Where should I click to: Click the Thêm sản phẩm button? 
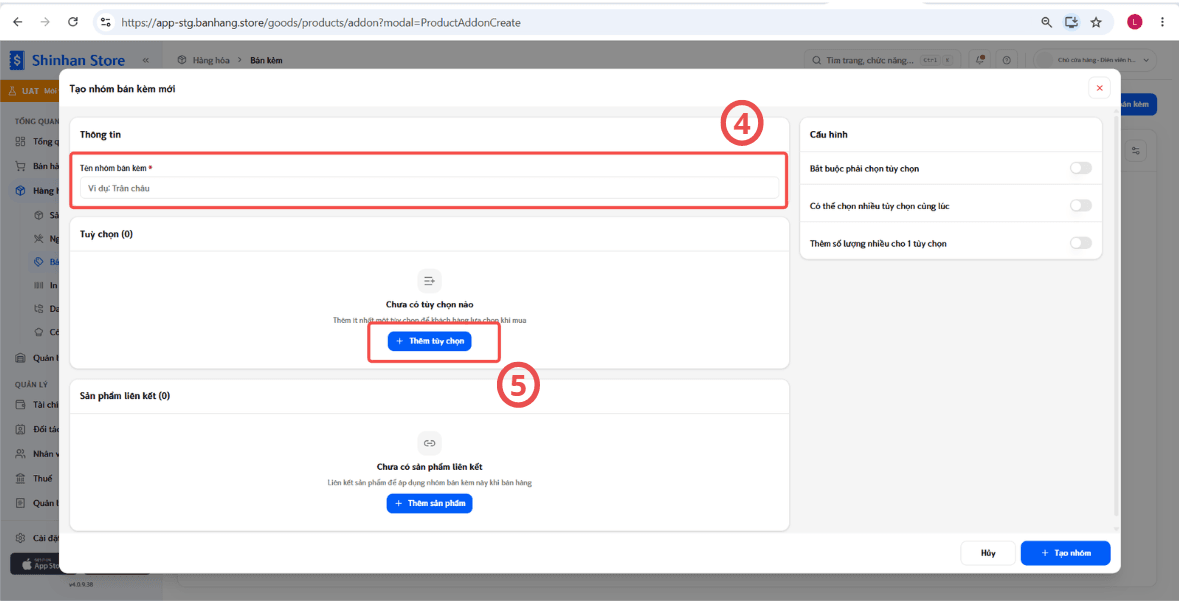pyautogui.click(x=429, y=503)
